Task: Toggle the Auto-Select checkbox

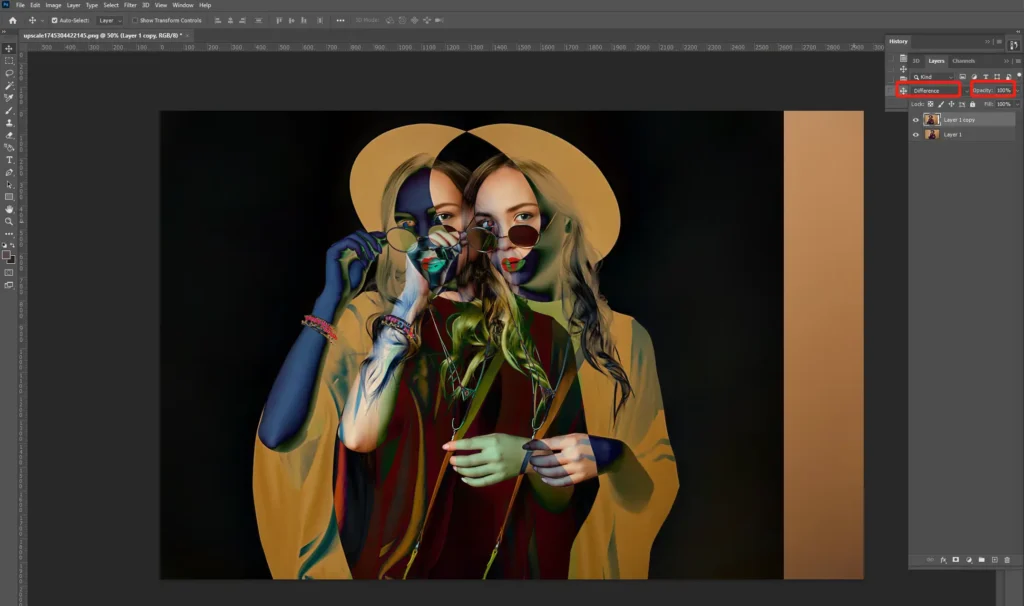Action: point(54,20)
